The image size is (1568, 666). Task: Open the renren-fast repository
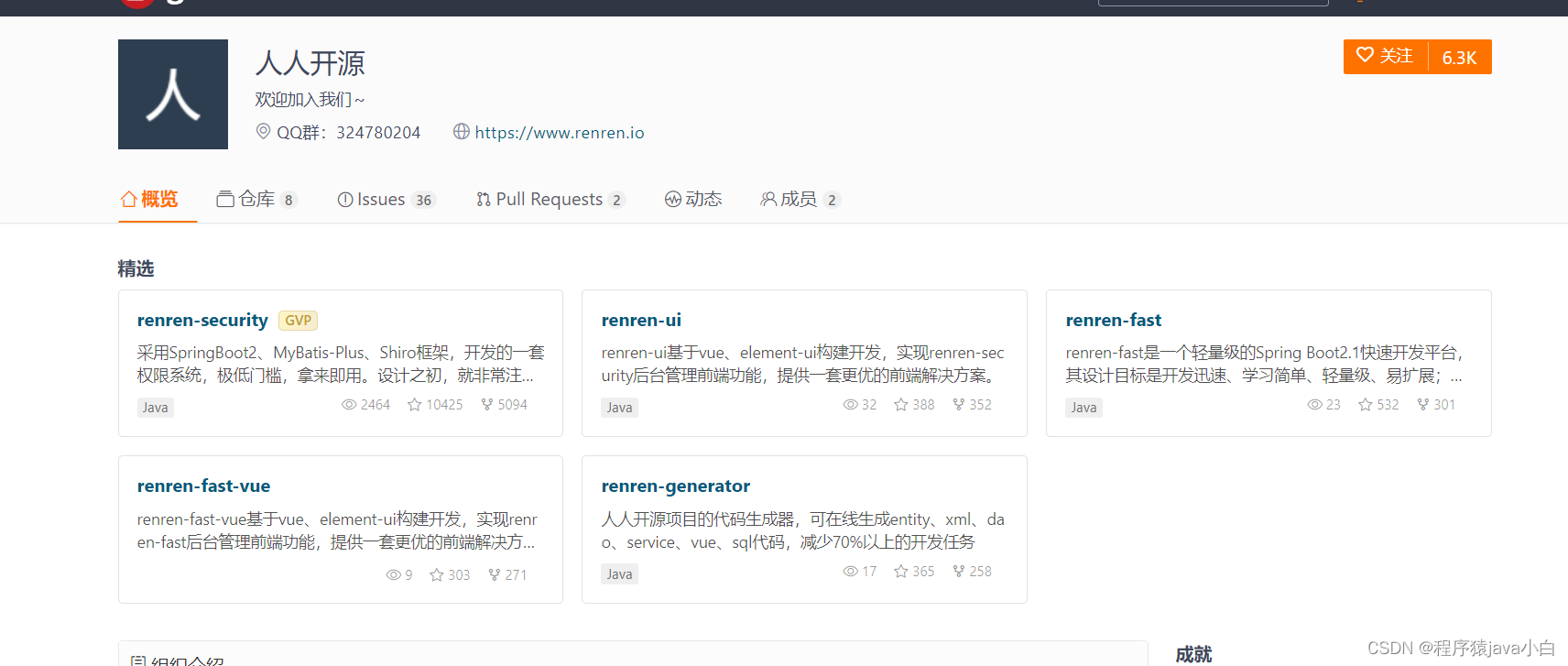1114,320
